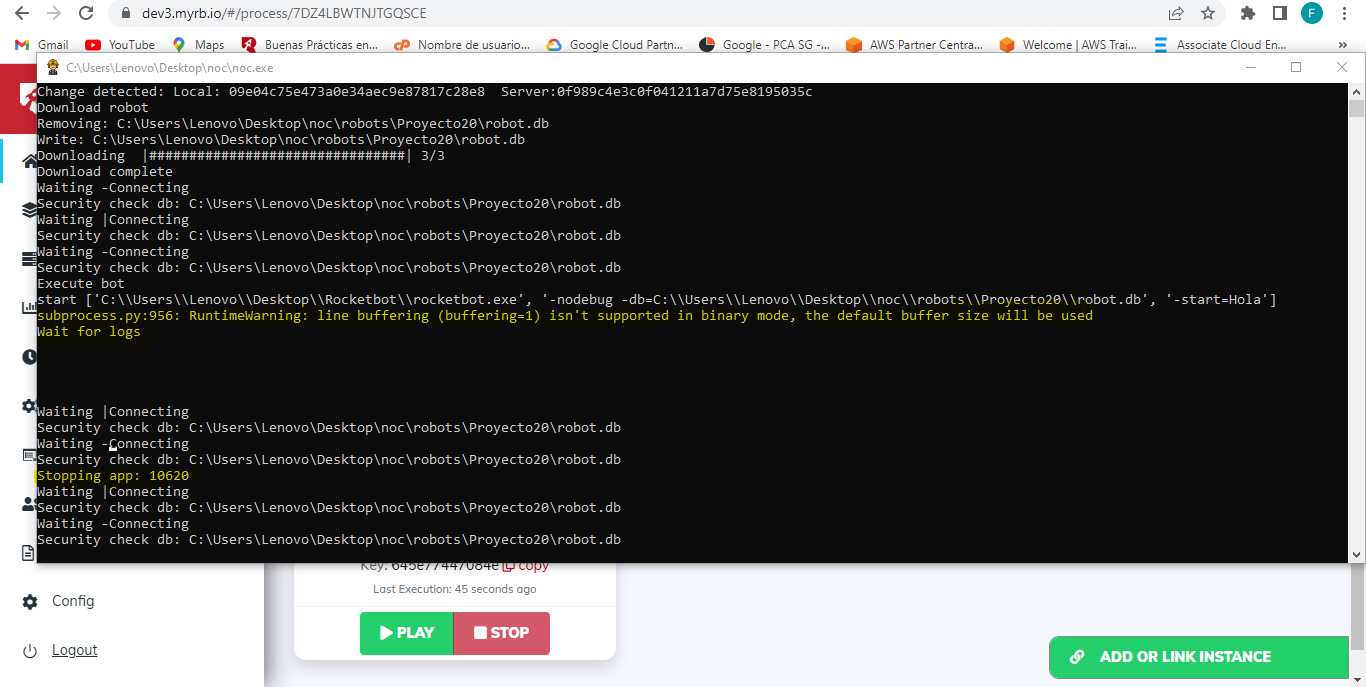1366x687 pixels.
Task: Click the Config gear icon
Action: pyautogui.click(x=31, y=602)
